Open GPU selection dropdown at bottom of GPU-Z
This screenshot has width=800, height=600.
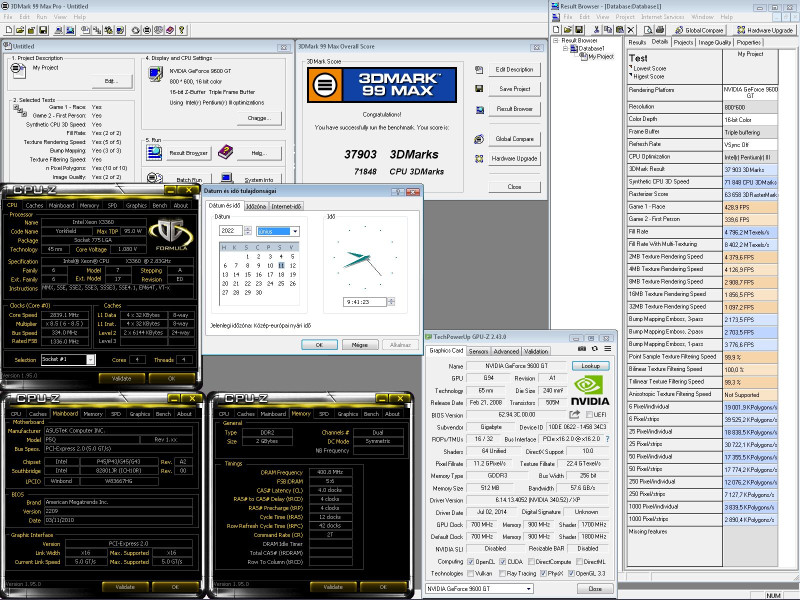[529, 589]
